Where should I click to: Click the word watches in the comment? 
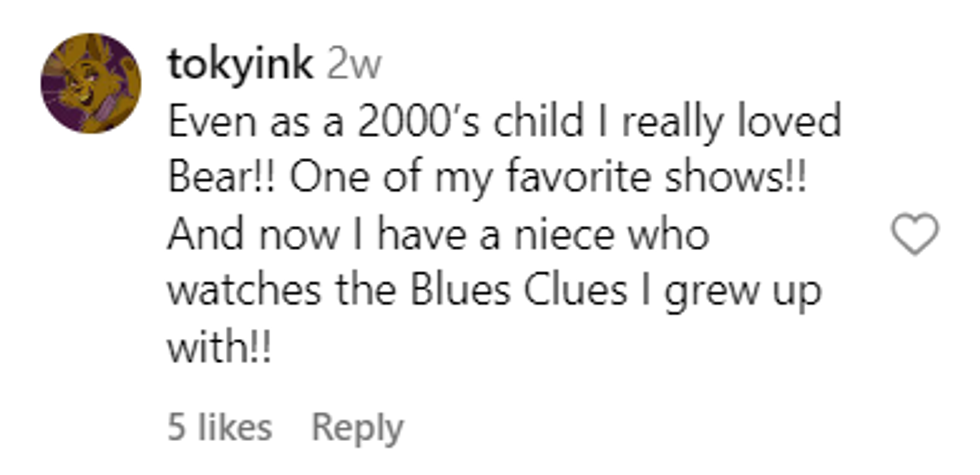(x=238, y=292)
